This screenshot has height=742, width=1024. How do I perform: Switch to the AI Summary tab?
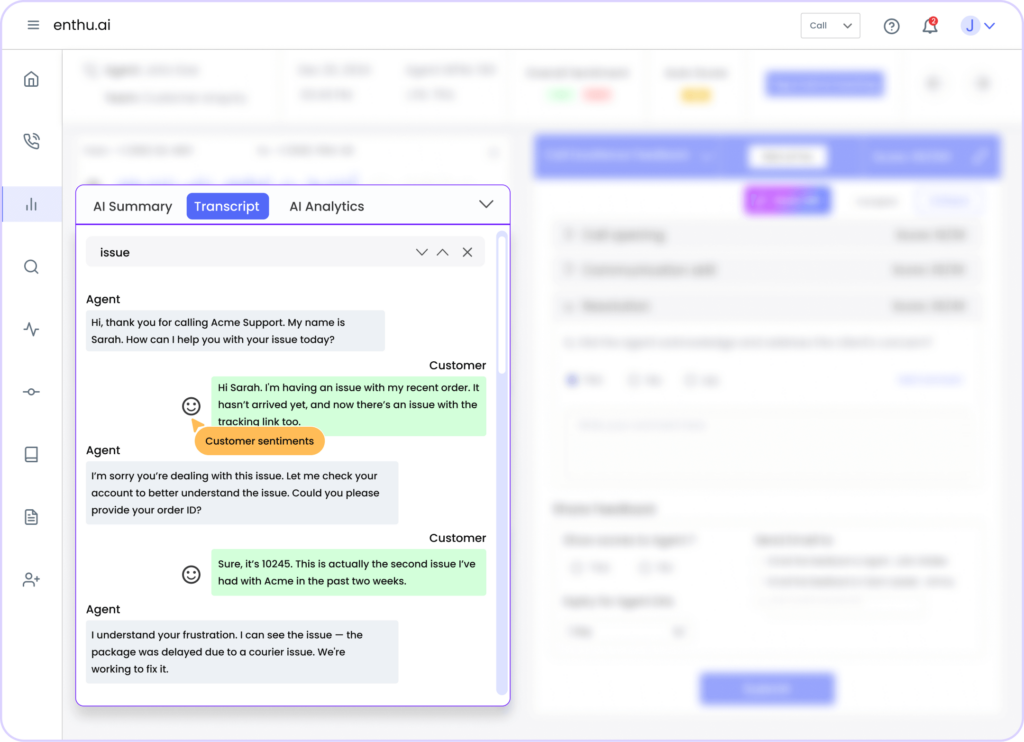pos(131,206)
